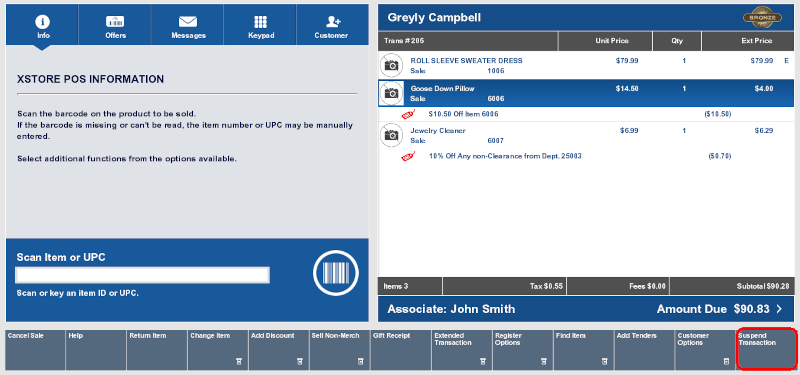Click customer name Greyly Campbell
This screenshot has height=375, width=800.
434,17
